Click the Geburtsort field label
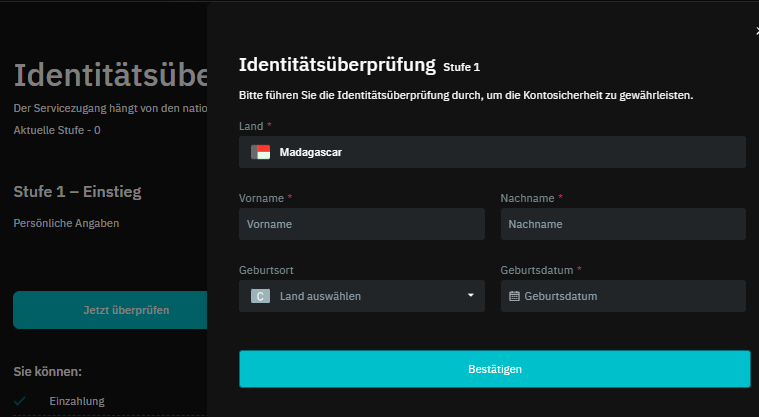Viewport: 759px width, 417px height. pyautogui.click(x=266, y=270)
